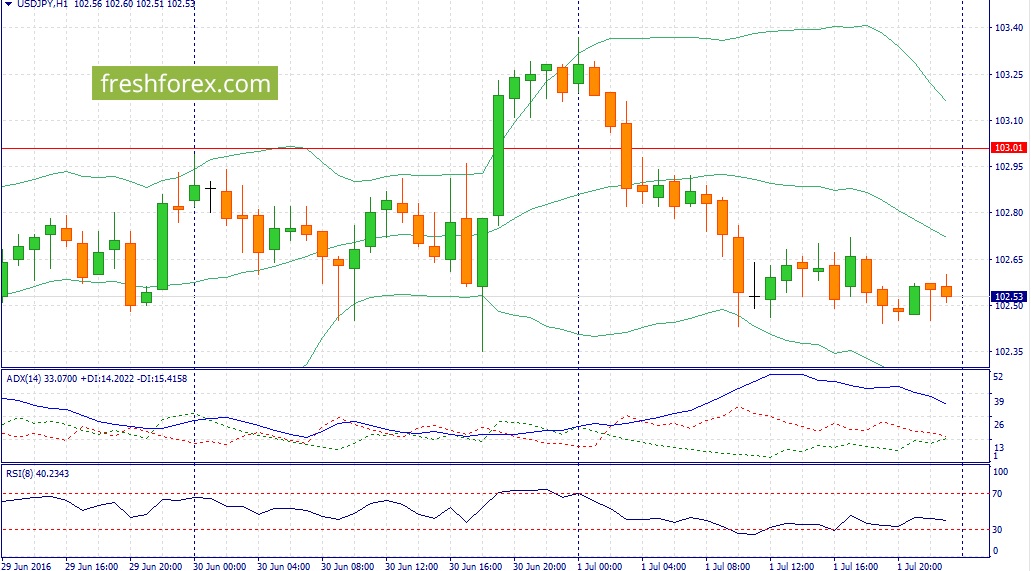Click the 30 Jun 00:00 time axis label
The width and height of the screenshot is (1031, 571).
pyautogui.click(x=218, y=565)
